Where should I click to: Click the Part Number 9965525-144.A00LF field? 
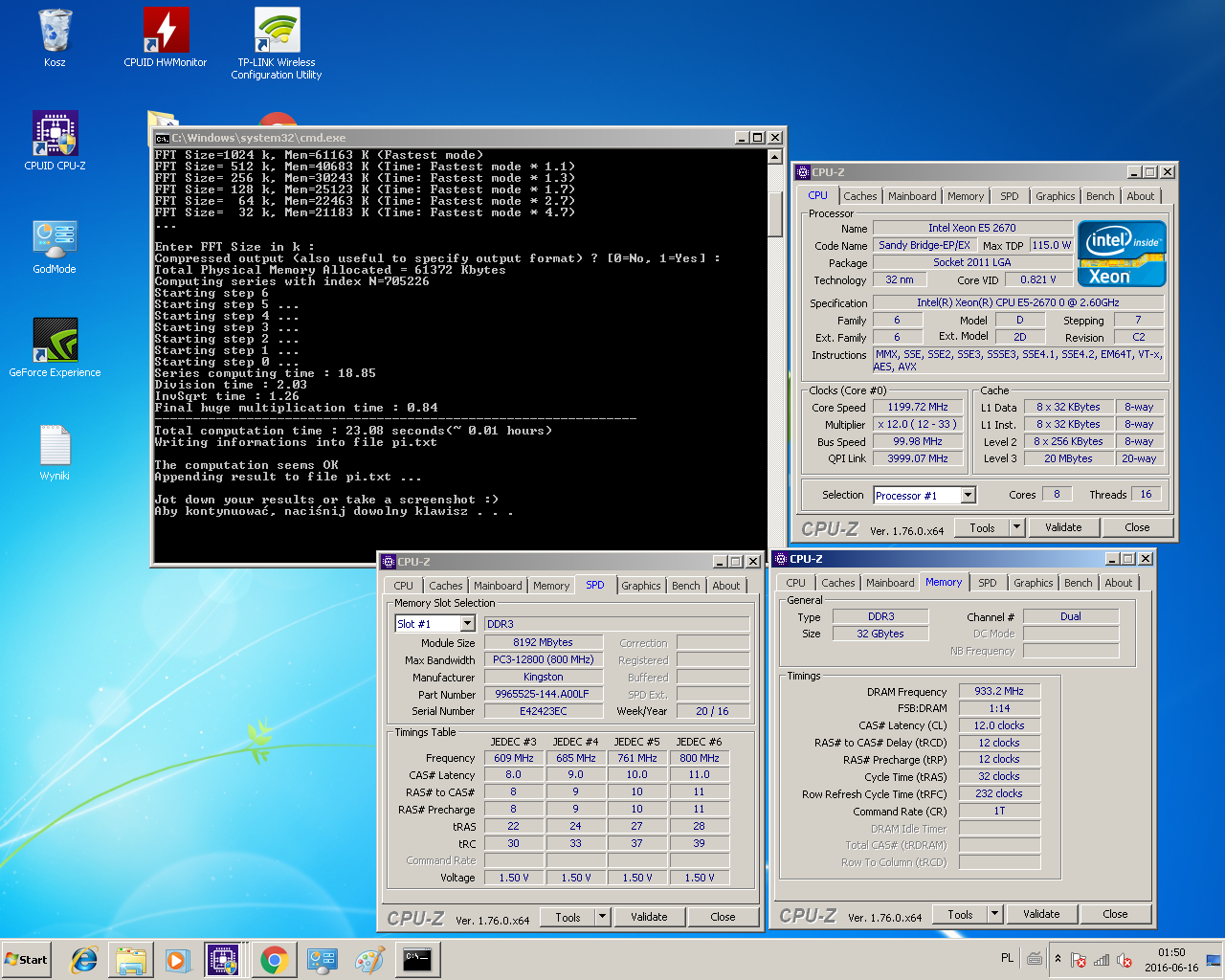point(542,694)
